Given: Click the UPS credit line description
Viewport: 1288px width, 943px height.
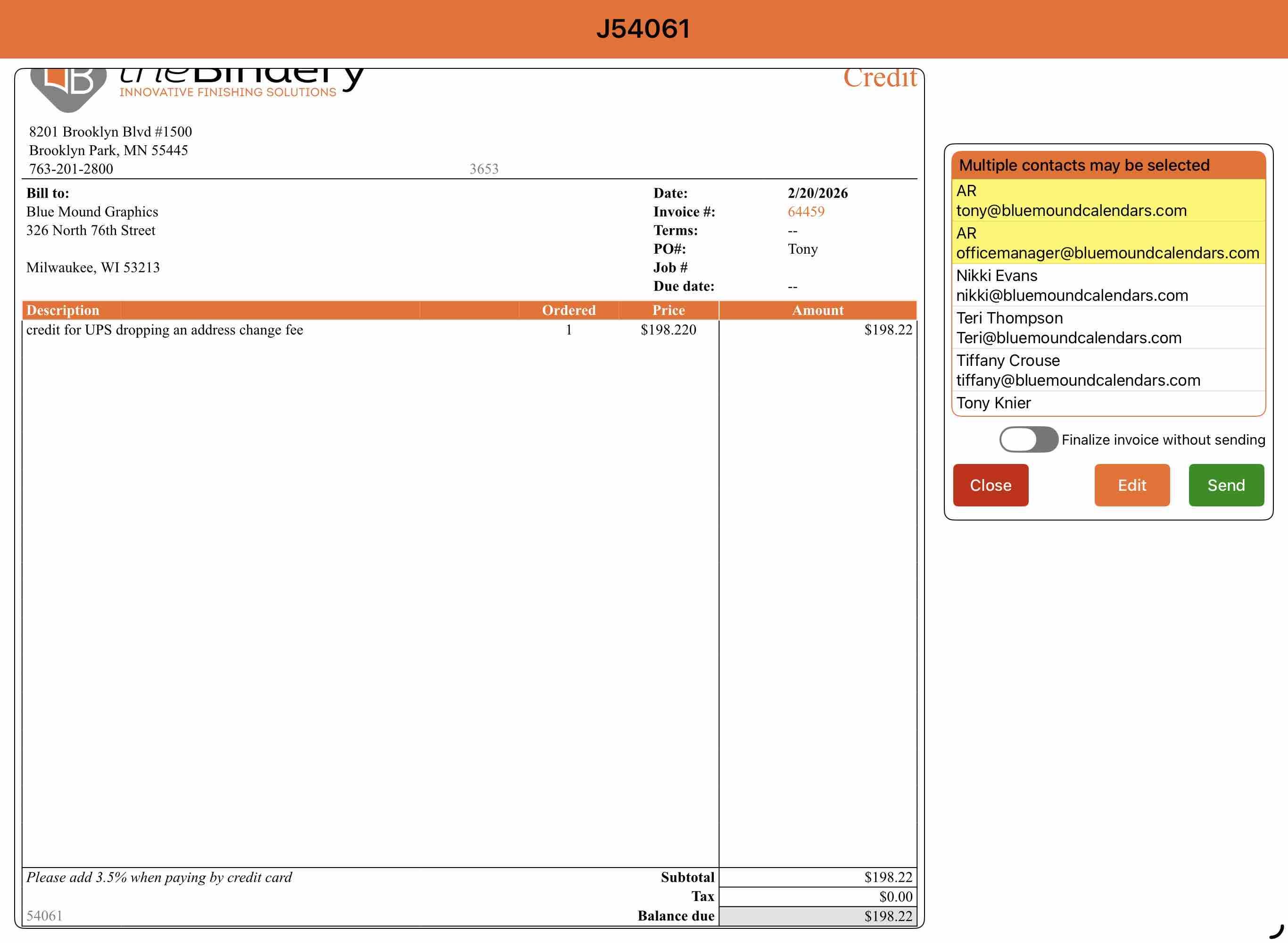Looking at the screenshot, I should [165, 330].
